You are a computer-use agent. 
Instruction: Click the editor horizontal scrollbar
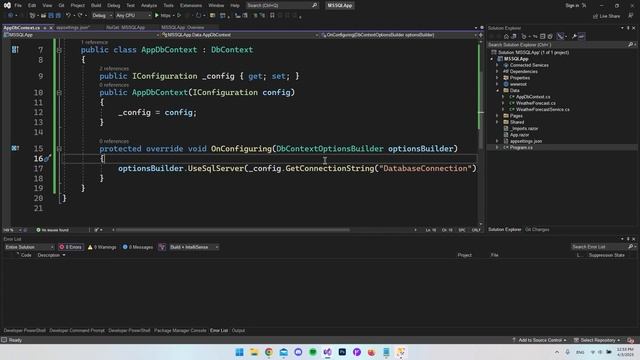[x=233, y=230]
